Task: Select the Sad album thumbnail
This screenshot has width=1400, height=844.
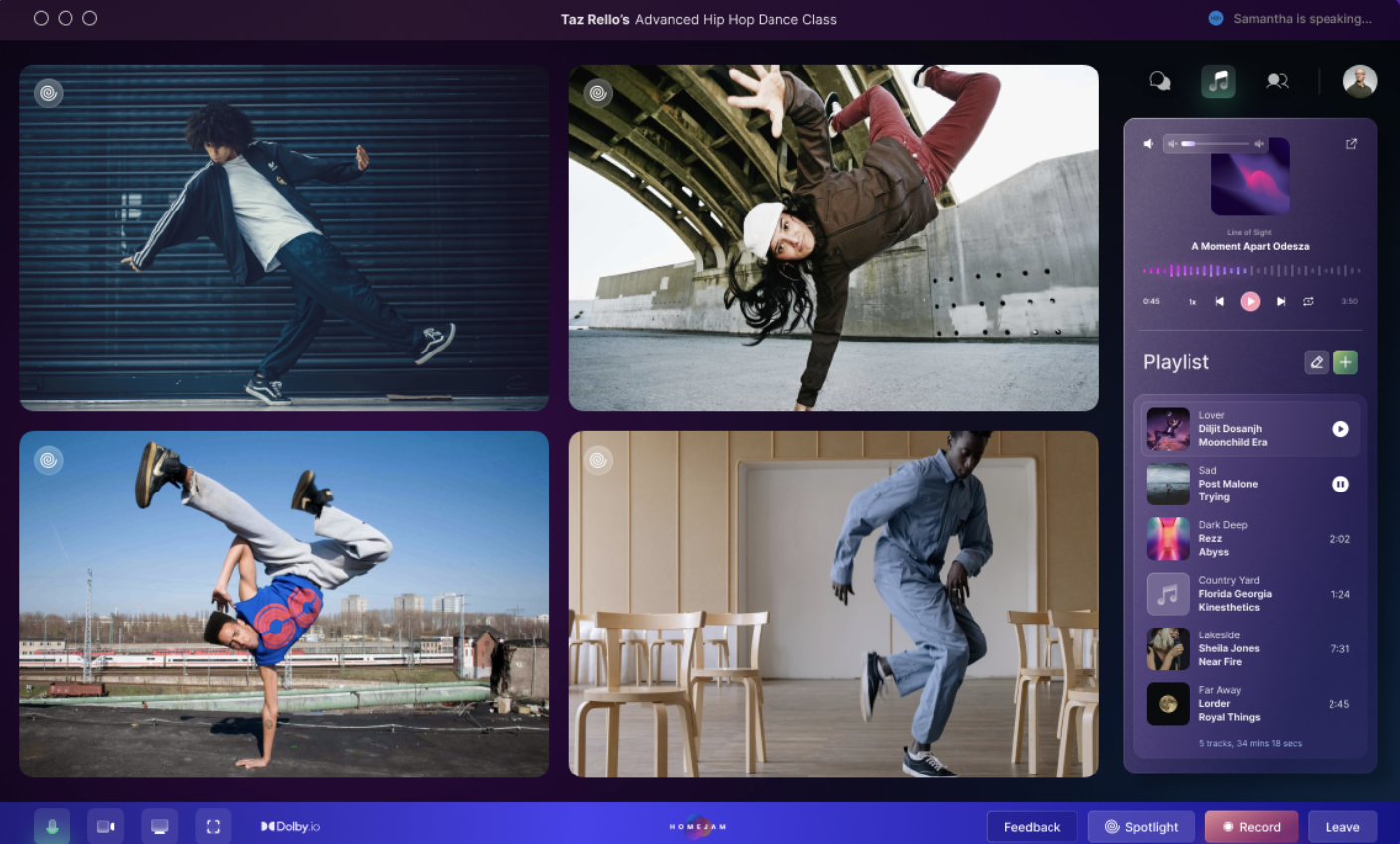Action: [1168, 484]
